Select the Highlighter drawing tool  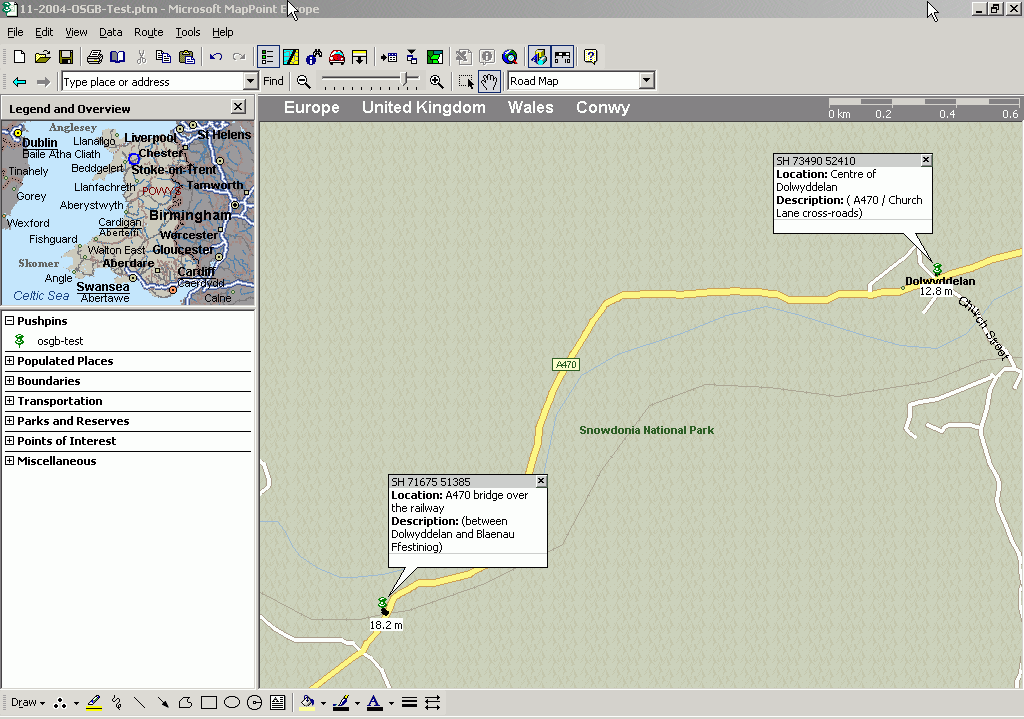(94, 703)
